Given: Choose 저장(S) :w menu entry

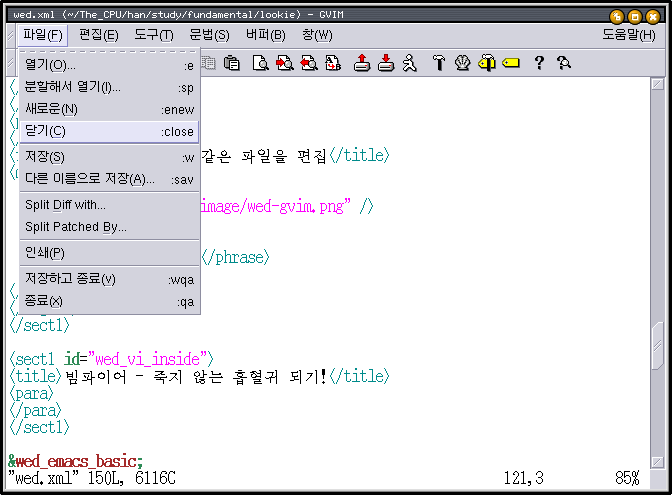Looking at the screenshot, I should (x=109, y=157).
